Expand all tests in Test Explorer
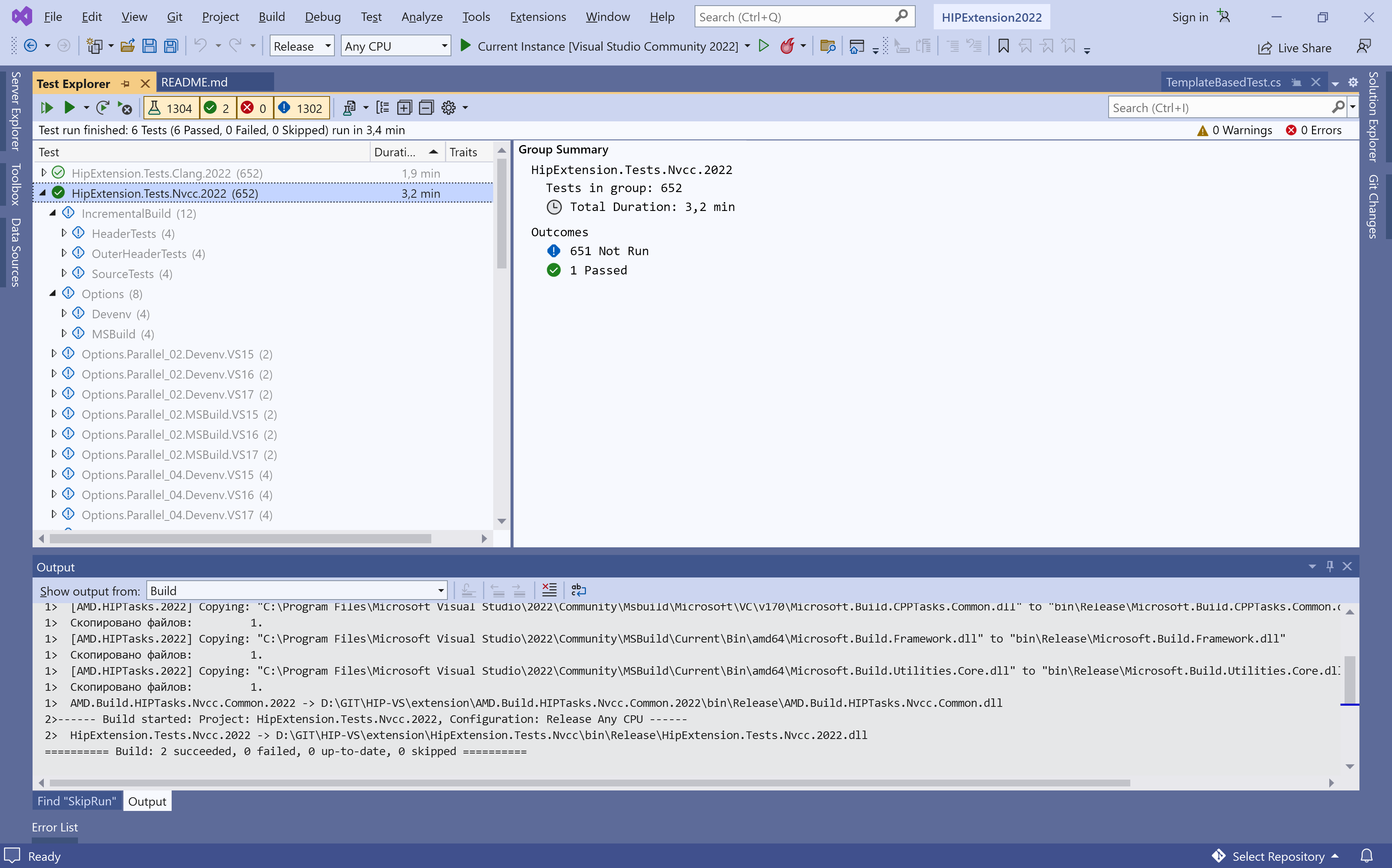This screenshot has height=868, width=1392. click(404, 108)
